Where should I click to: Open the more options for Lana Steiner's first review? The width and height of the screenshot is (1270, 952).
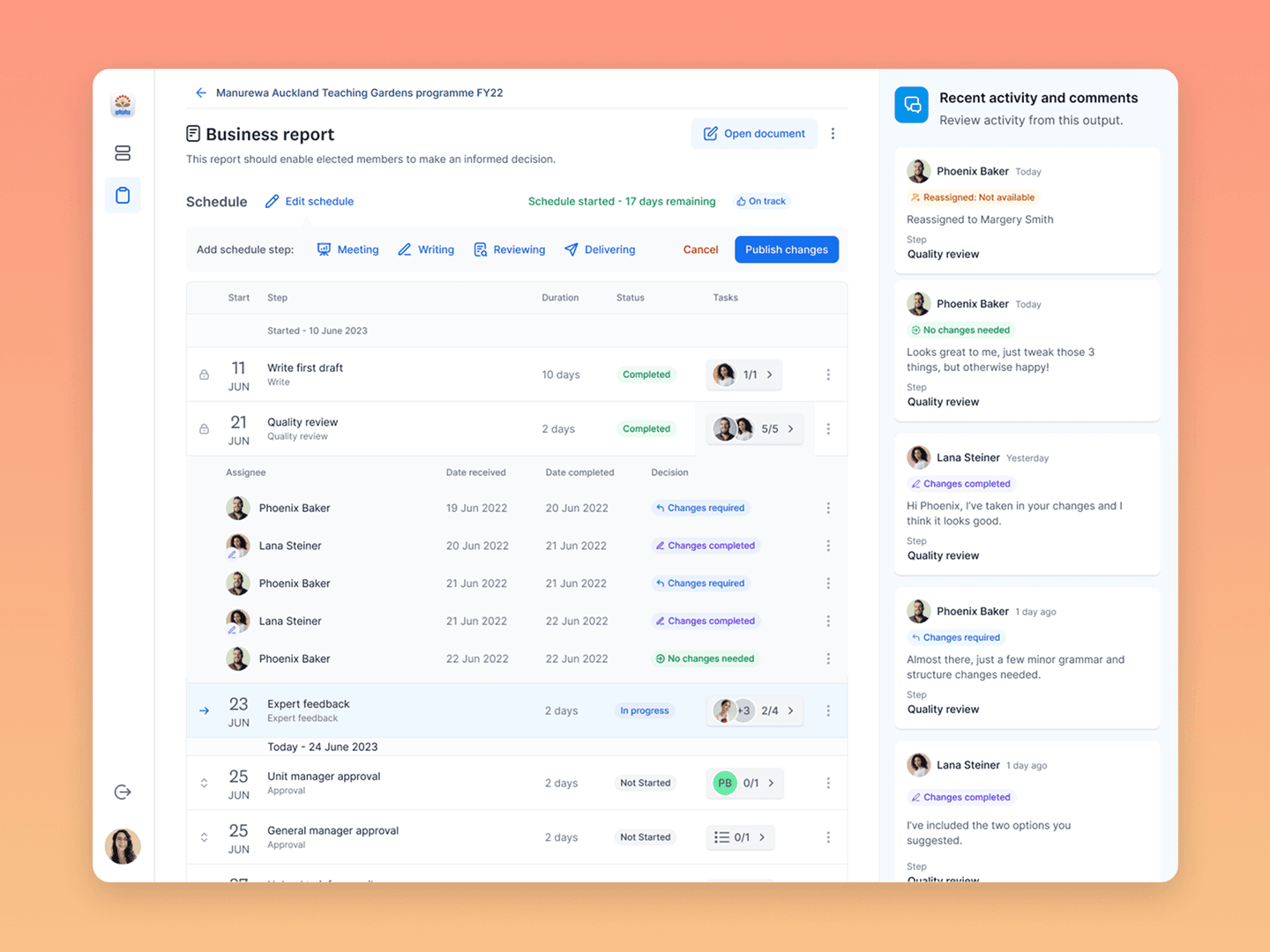pos(827,546)
